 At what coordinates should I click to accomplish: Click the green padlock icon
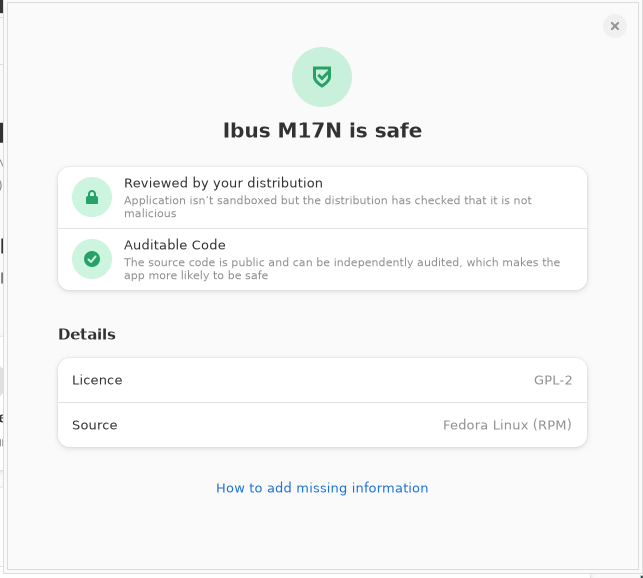92,197
